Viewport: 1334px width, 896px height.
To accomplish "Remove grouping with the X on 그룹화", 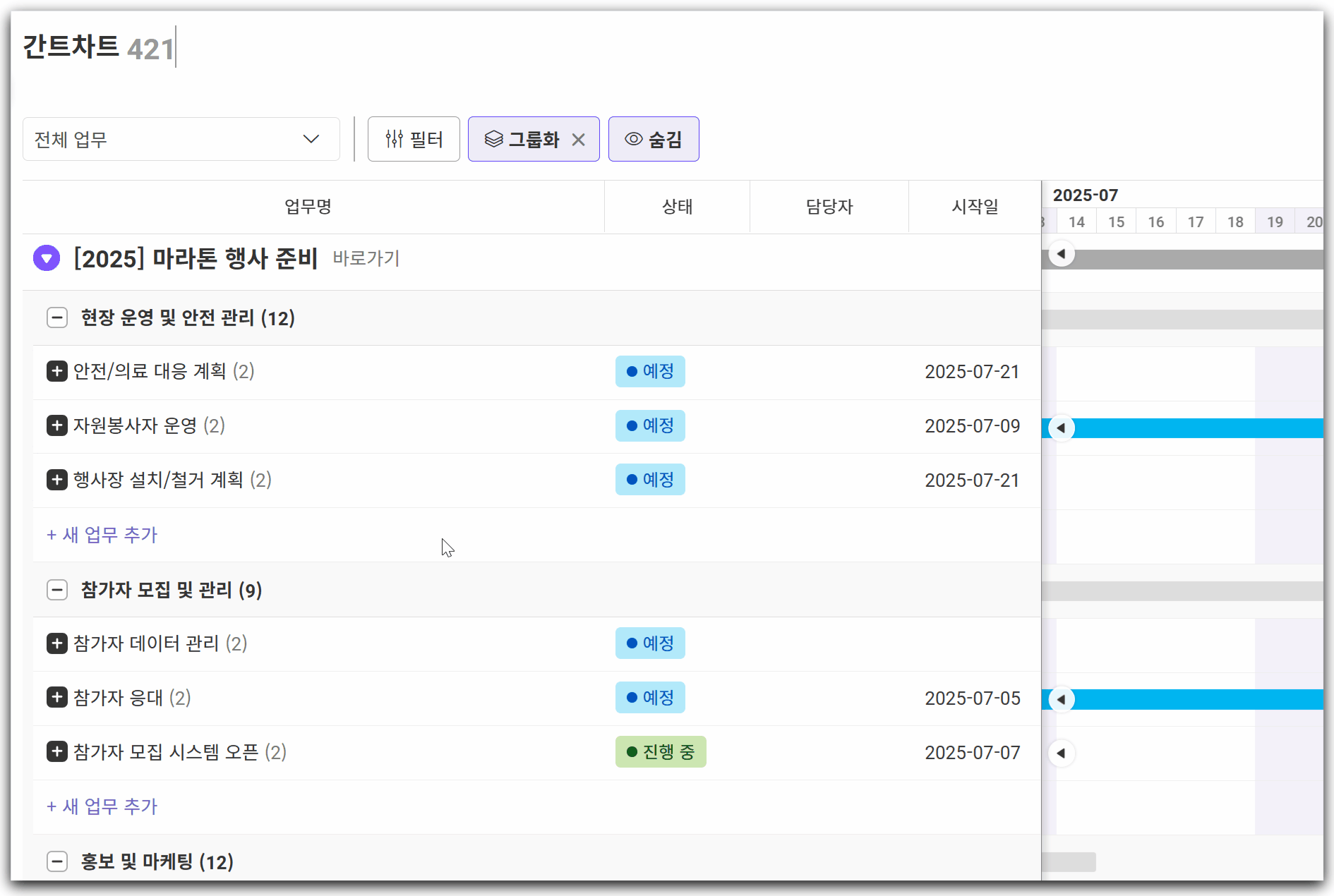I will pyautogui.click(x=579, y=140).
